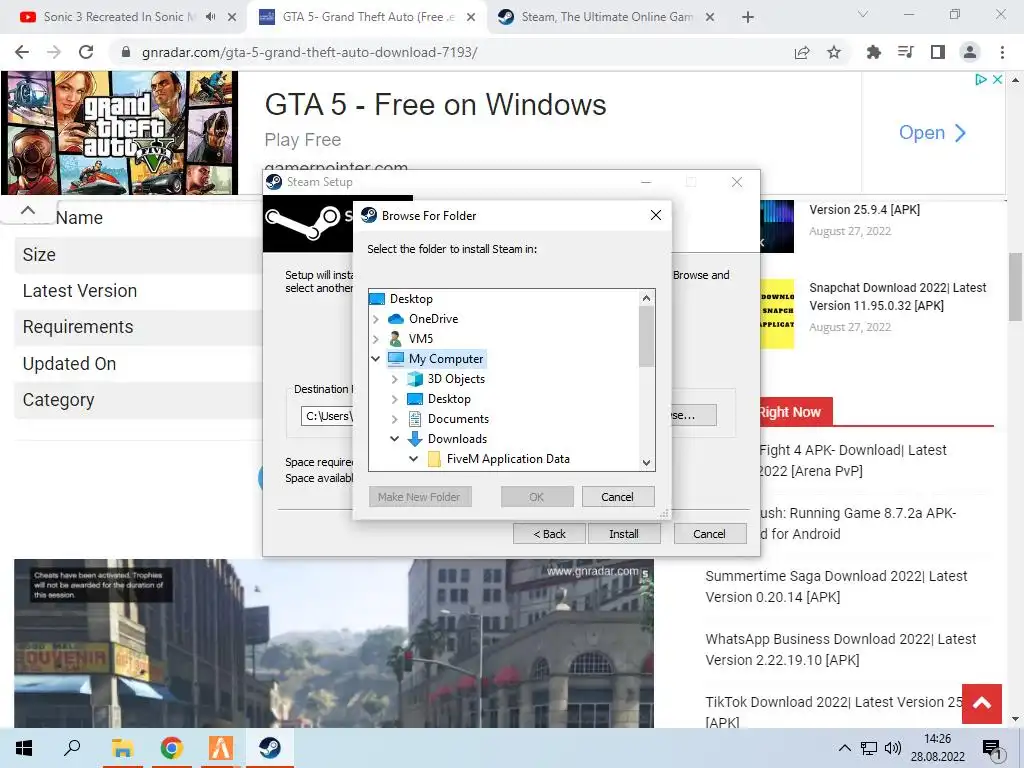The width and height of the screenshot is (1024, 768).
Task: Click the browser address bar URL
Action: (x=310, y=52)
